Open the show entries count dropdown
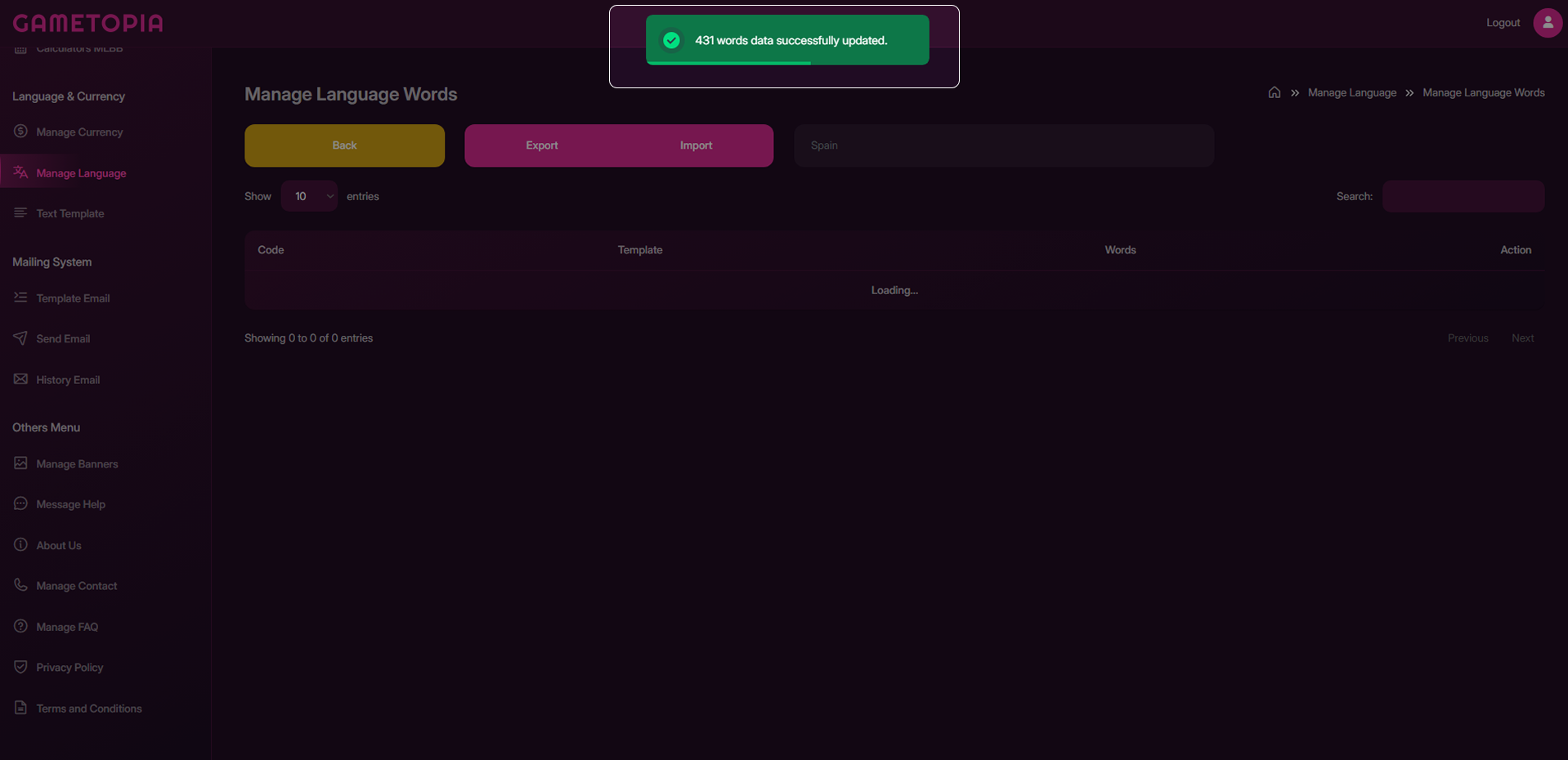 [x=309, y=196]
